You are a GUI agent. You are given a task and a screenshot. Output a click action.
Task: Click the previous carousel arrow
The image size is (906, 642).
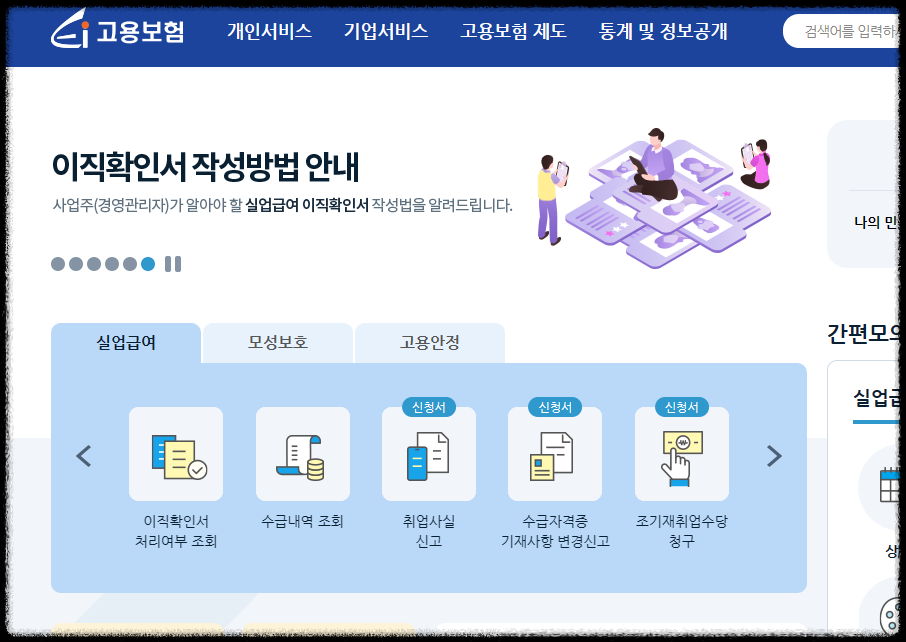click(83, 456)
